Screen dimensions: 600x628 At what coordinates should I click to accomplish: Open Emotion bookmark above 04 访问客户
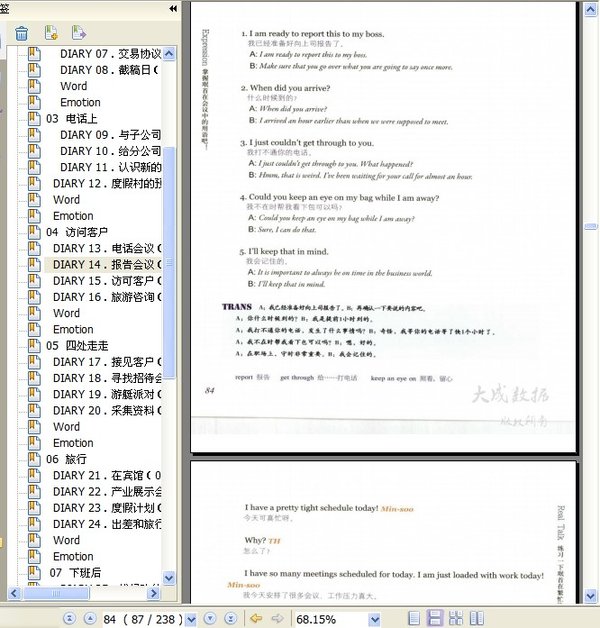click(73, 216)
